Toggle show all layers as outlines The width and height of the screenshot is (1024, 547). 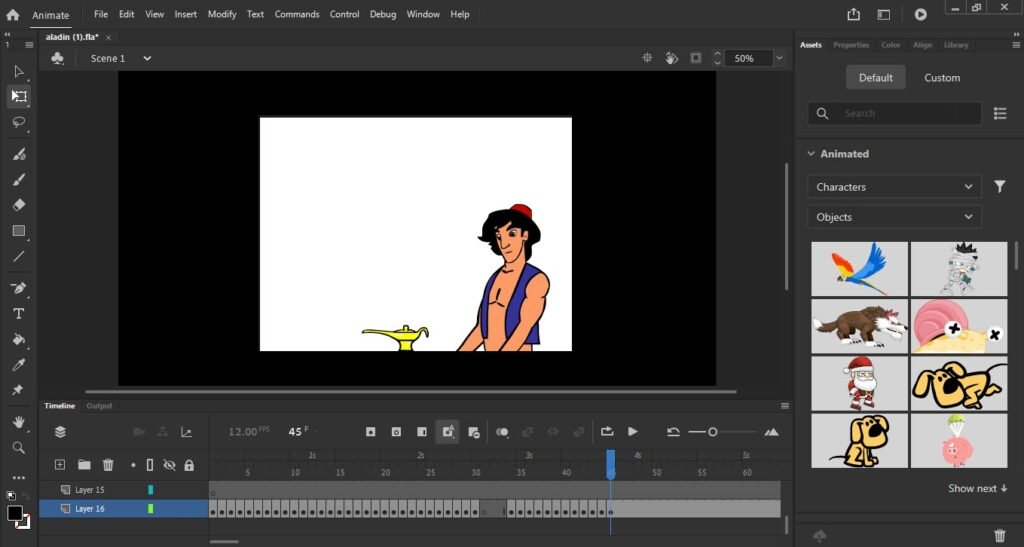pyautogui.click(x=150, y=465)
